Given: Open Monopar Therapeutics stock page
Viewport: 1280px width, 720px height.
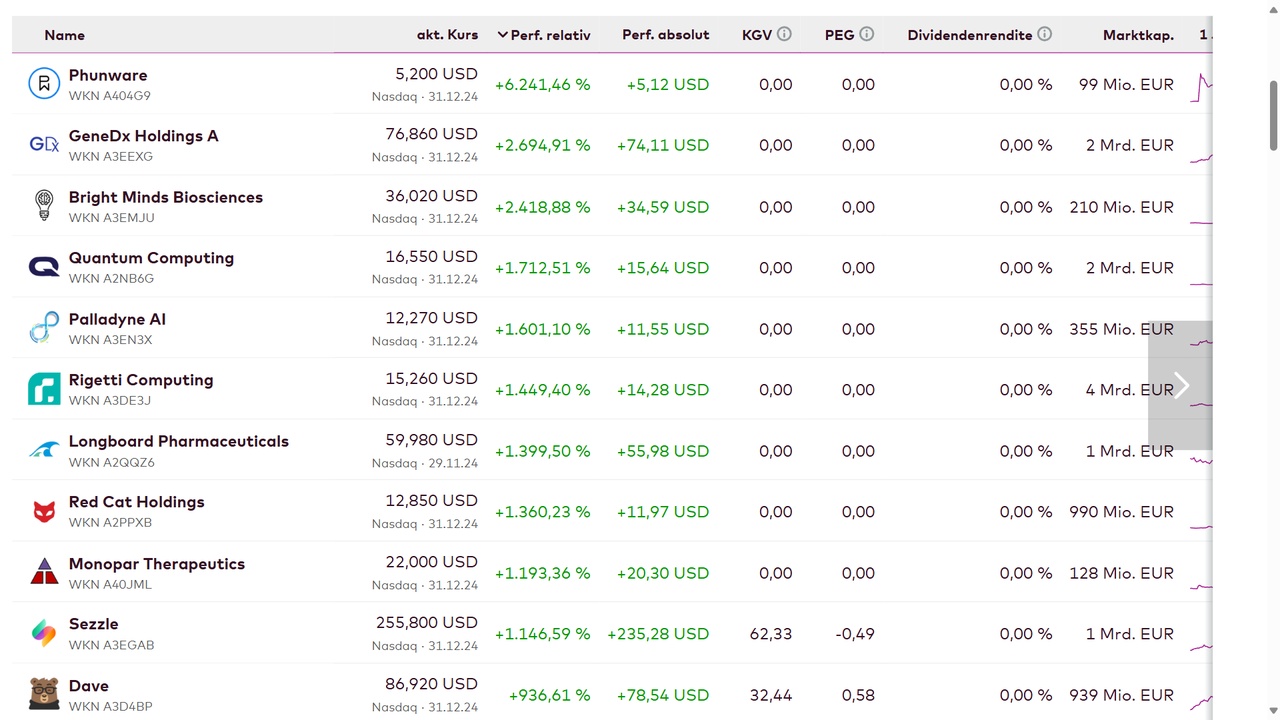Looking at the screenshot, I should point(157,564).
